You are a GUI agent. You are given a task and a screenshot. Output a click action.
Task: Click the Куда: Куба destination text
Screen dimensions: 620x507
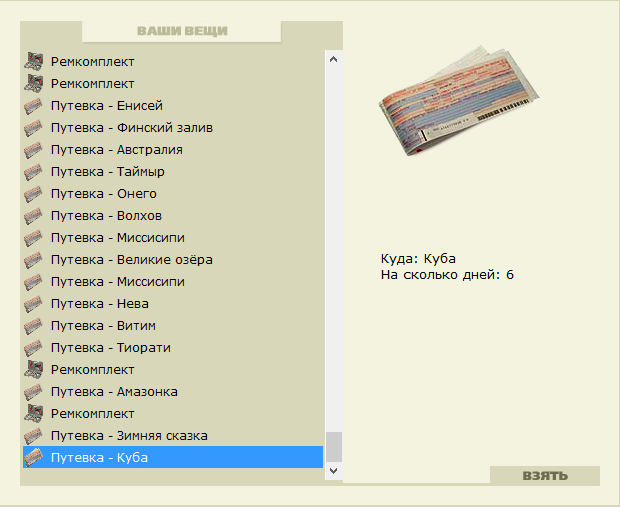[x=418, y=259]
